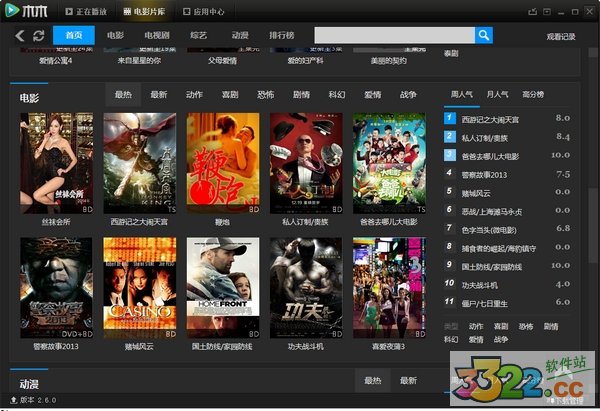Viewport: 600px width, 411px height.
Task: Filter movies by 剧情
Action: (301, 95)
